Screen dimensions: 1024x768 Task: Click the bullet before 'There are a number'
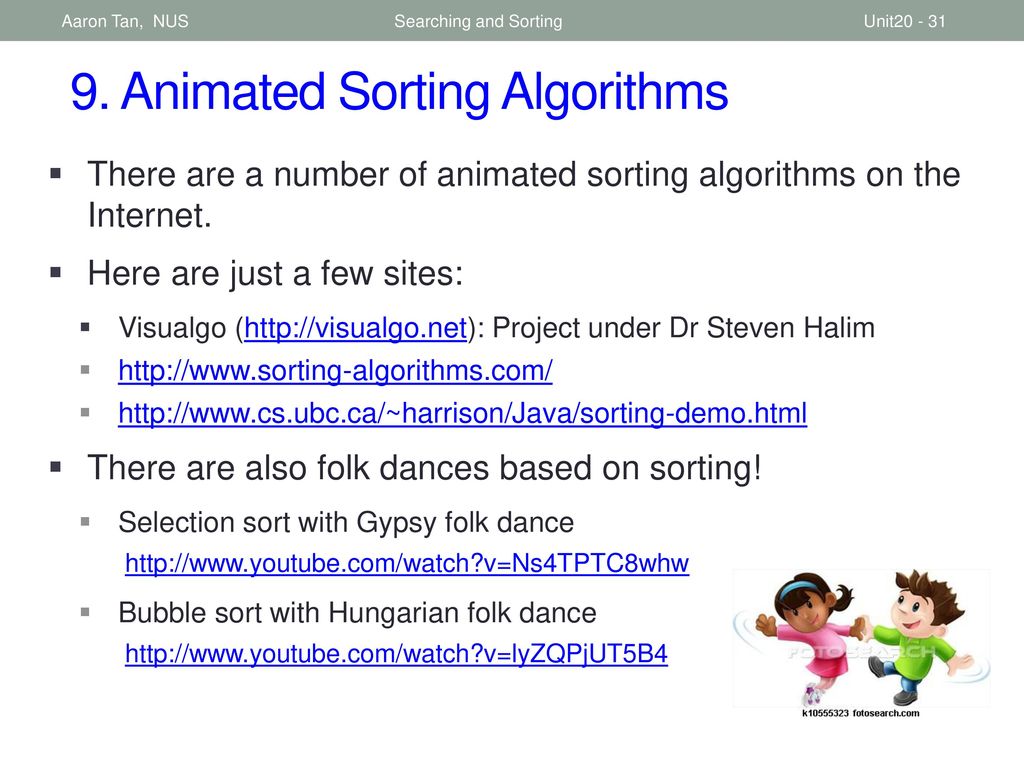coord(56,173)
